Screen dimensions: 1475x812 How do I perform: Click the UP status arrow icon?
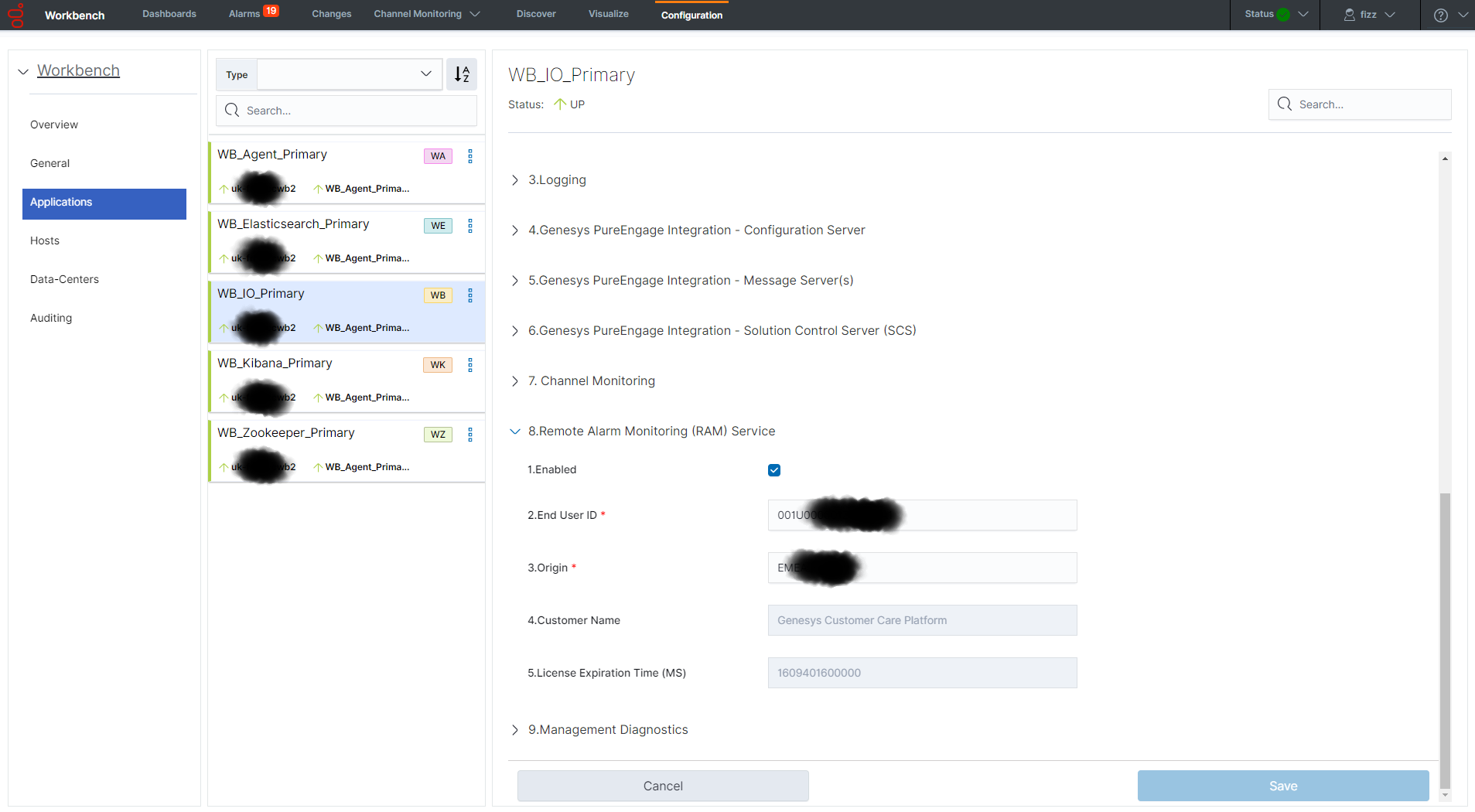click(560, 104)
